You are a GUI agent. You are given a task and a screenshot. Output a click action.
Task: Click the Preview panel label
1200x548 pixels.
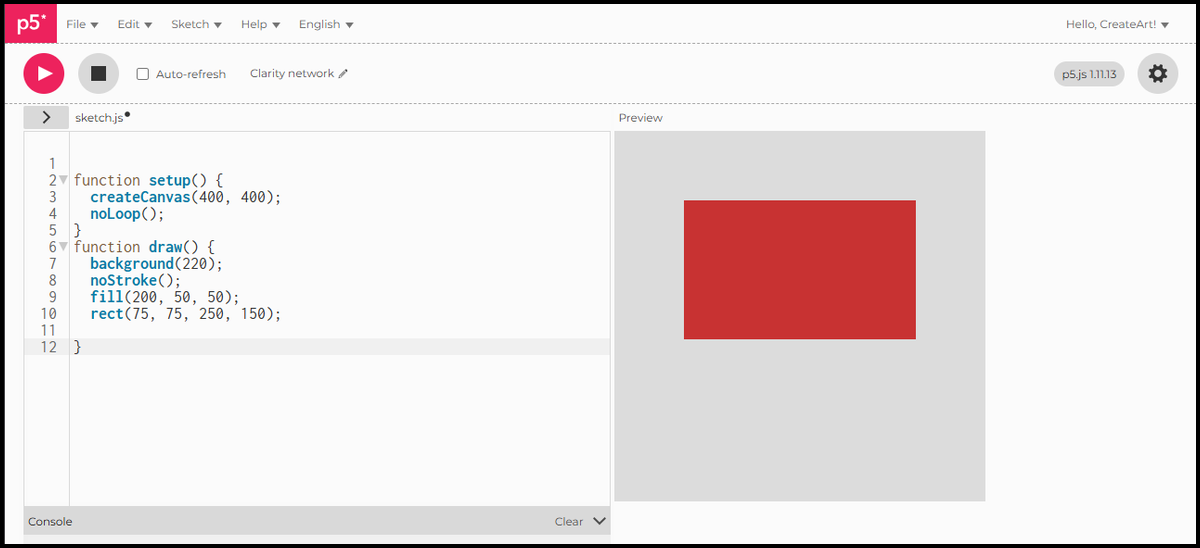(641, 118)
